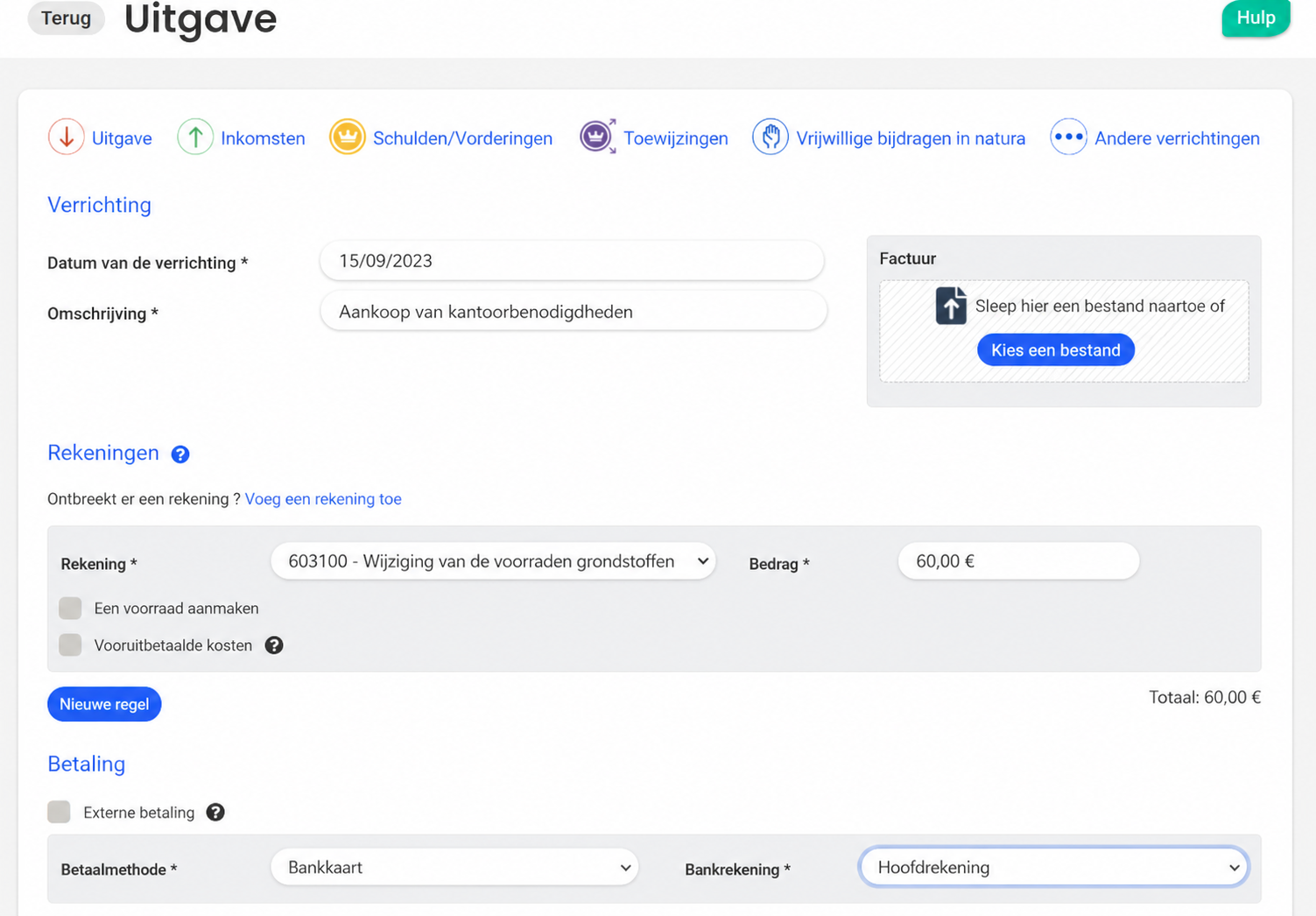Open help icon beside Vooruitbetaalde kosten
The height and width of the screenshot is (916, 1316).
pyautogui.click(x=274, y=645)
